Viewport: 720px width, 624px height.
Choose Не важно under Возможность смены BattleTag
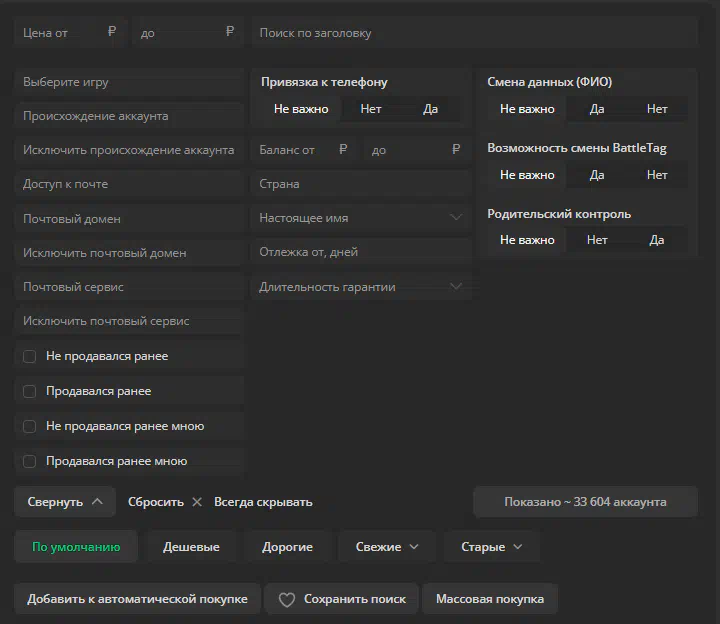(x=527, y=175)
